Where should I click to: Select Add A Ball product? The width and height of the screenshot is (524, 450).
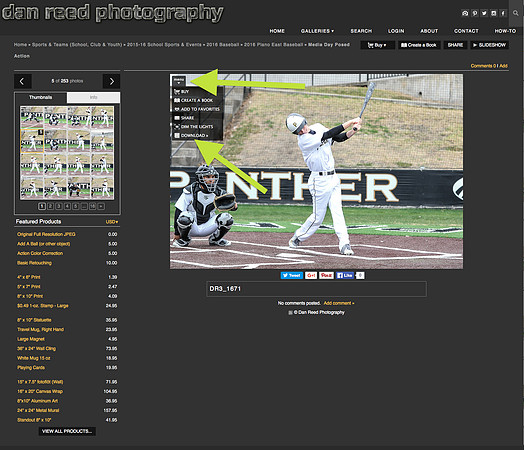(x=44, y=244)
